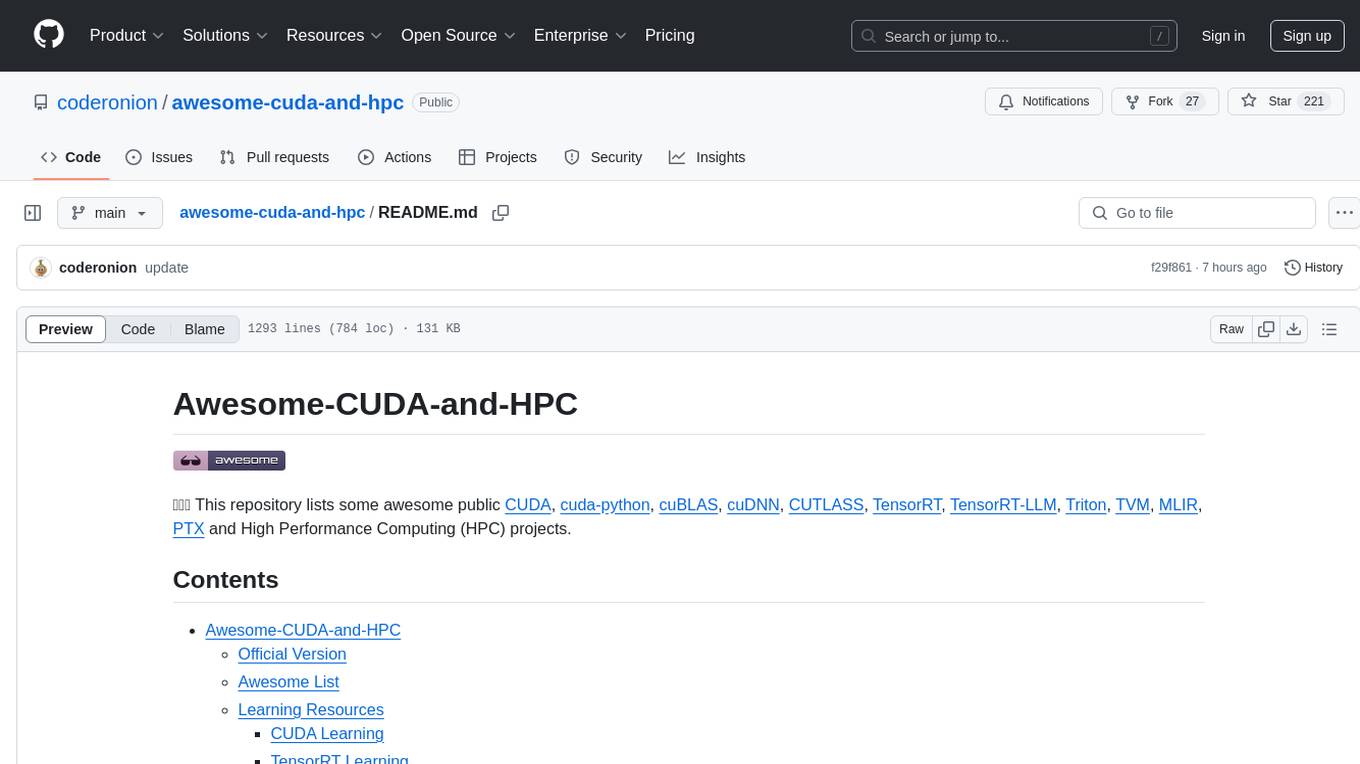The height and width of the screenshot is (764, 1360).
Task: Open the cuda-python link
Action: point(605,505)
